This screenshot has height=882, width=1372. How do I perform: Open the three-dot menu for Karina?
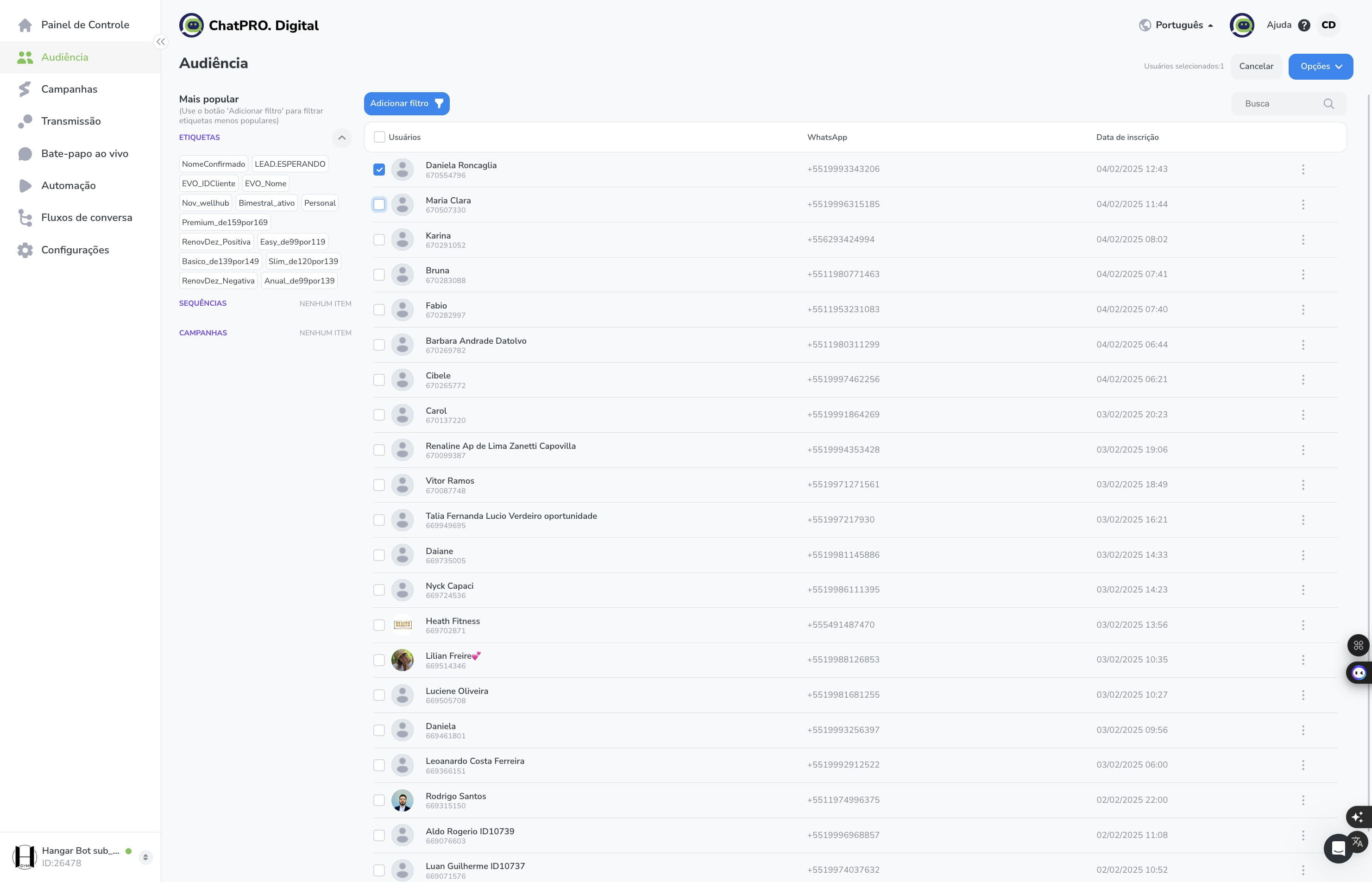point(1303,239)
